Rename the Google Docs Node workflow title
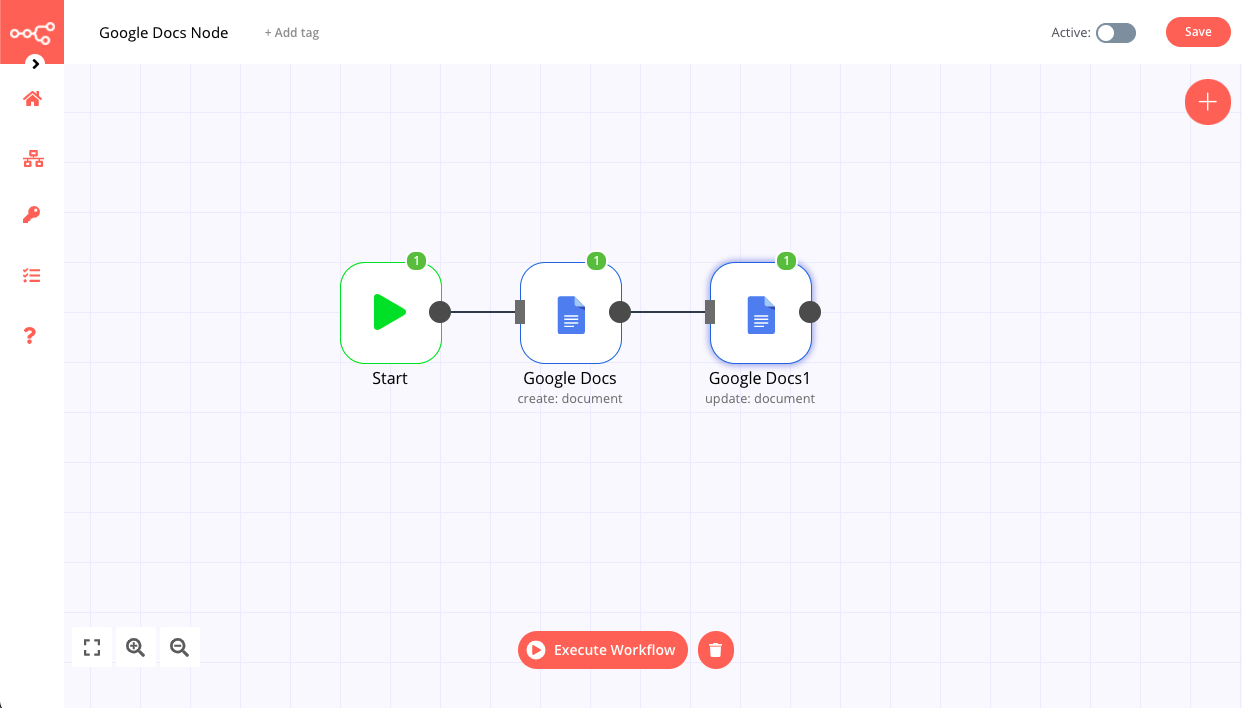The image size is (1242, 708). [163, 32]
